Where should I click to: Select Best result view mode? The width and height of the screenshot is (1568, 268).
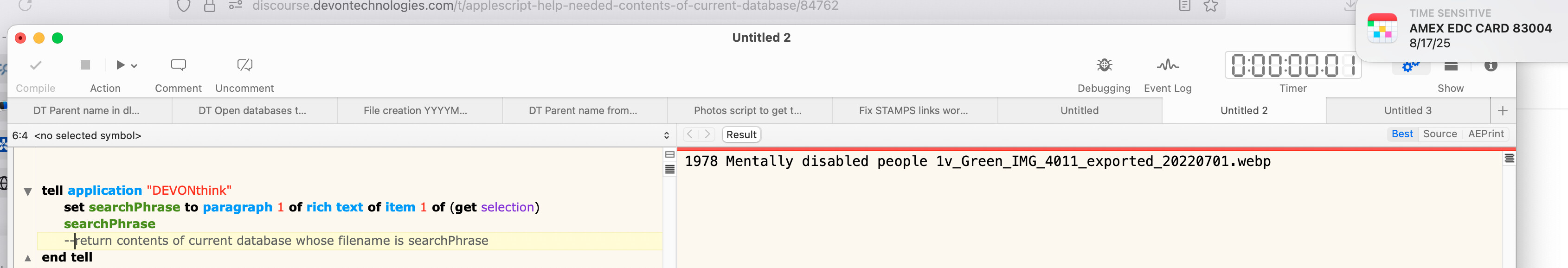click(1402, 134)
